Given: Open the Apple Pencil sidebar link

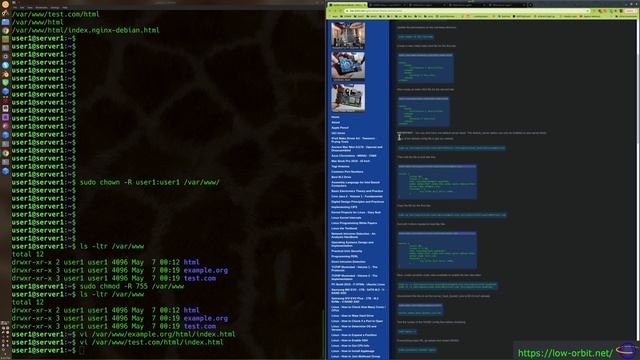Looking at the screenshot, I should [x=340, y=128].
